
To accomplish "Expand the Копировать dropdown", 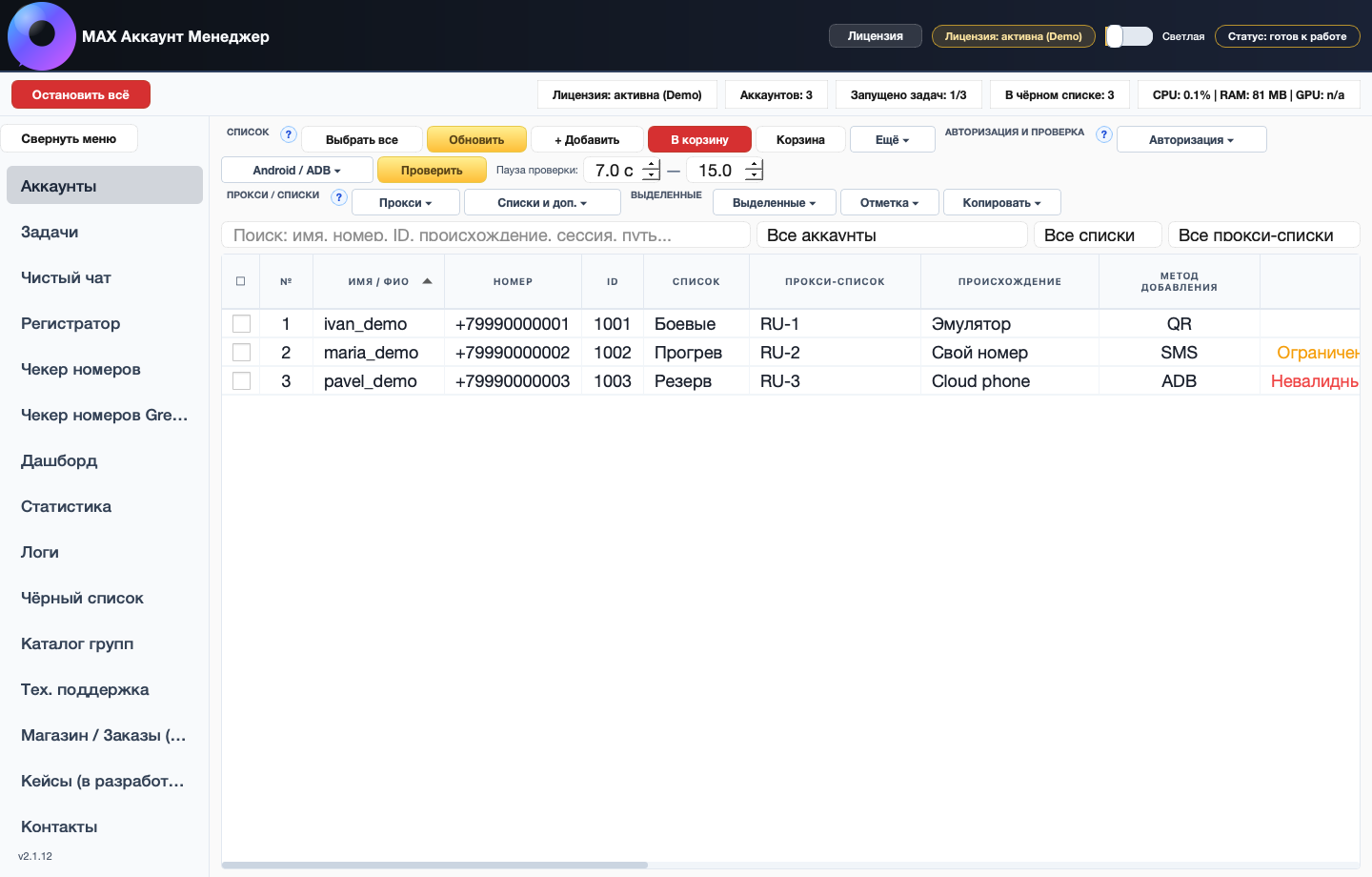I will click(1001, 201).
